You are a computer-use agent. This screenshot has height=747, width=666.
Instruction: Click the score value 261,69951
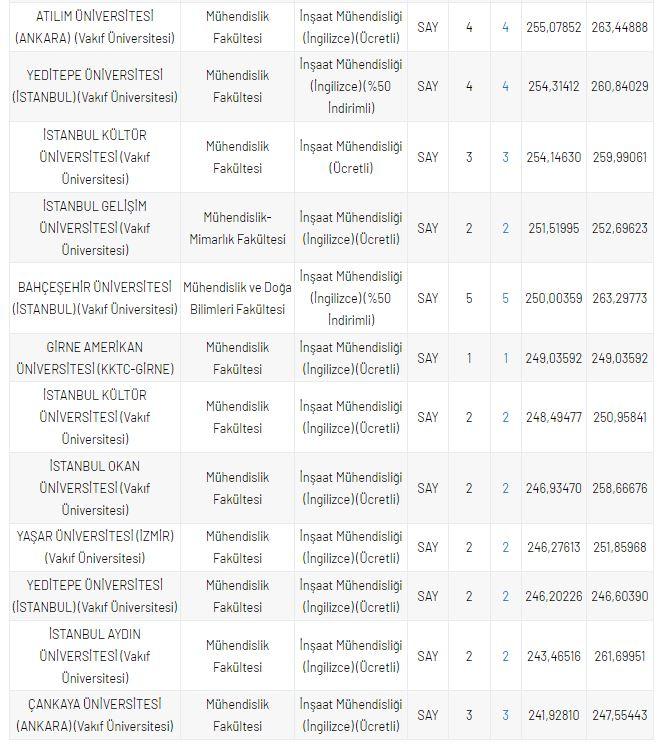click(x=619, y=656)
